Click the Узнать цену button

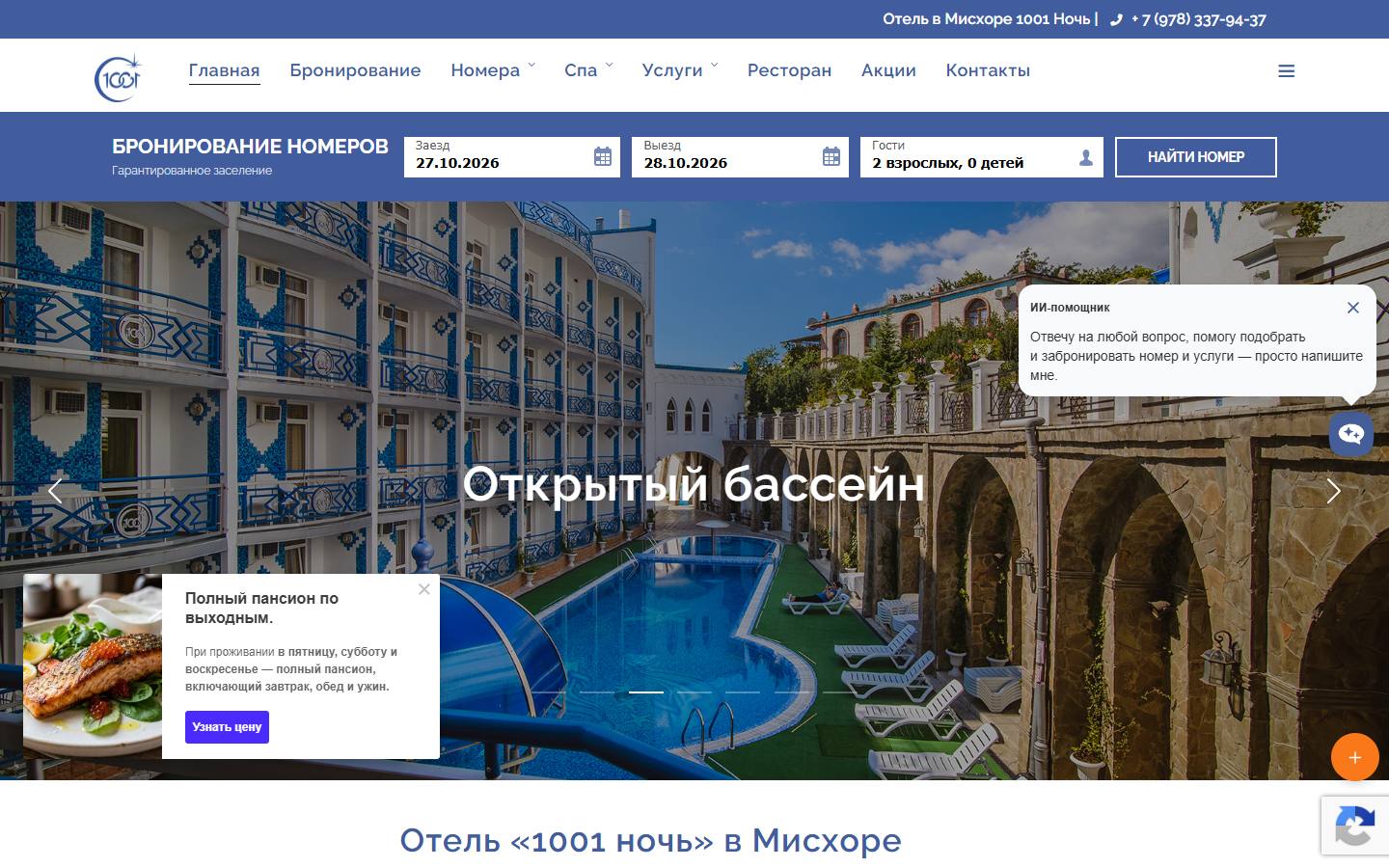[x=227, y=727]
